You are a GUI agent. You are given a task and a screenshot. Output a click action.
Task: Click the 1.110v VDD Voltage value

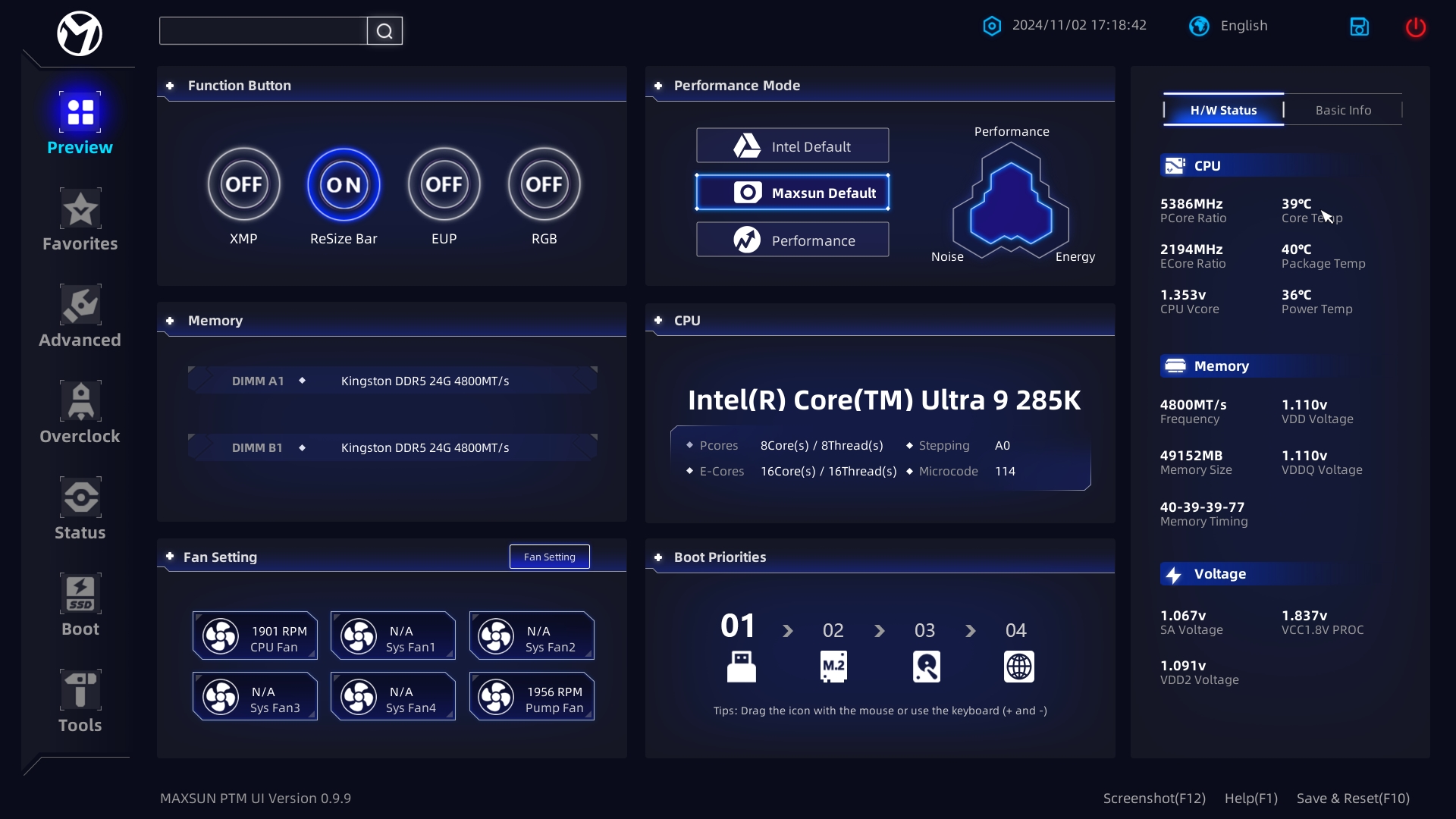tap(1304, 405)
